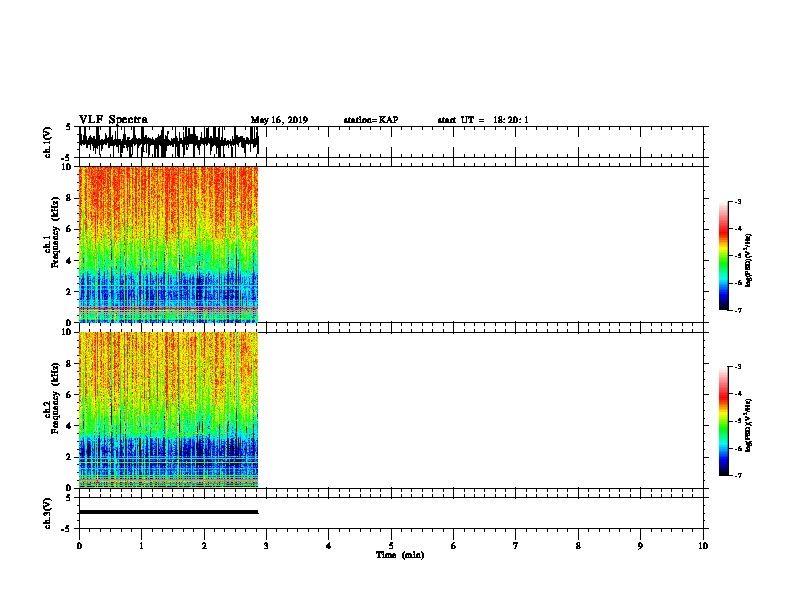This screenshot has width=792, height=612.
Task: Click the "1" minute time axis tick label
Action: [141, 545]
